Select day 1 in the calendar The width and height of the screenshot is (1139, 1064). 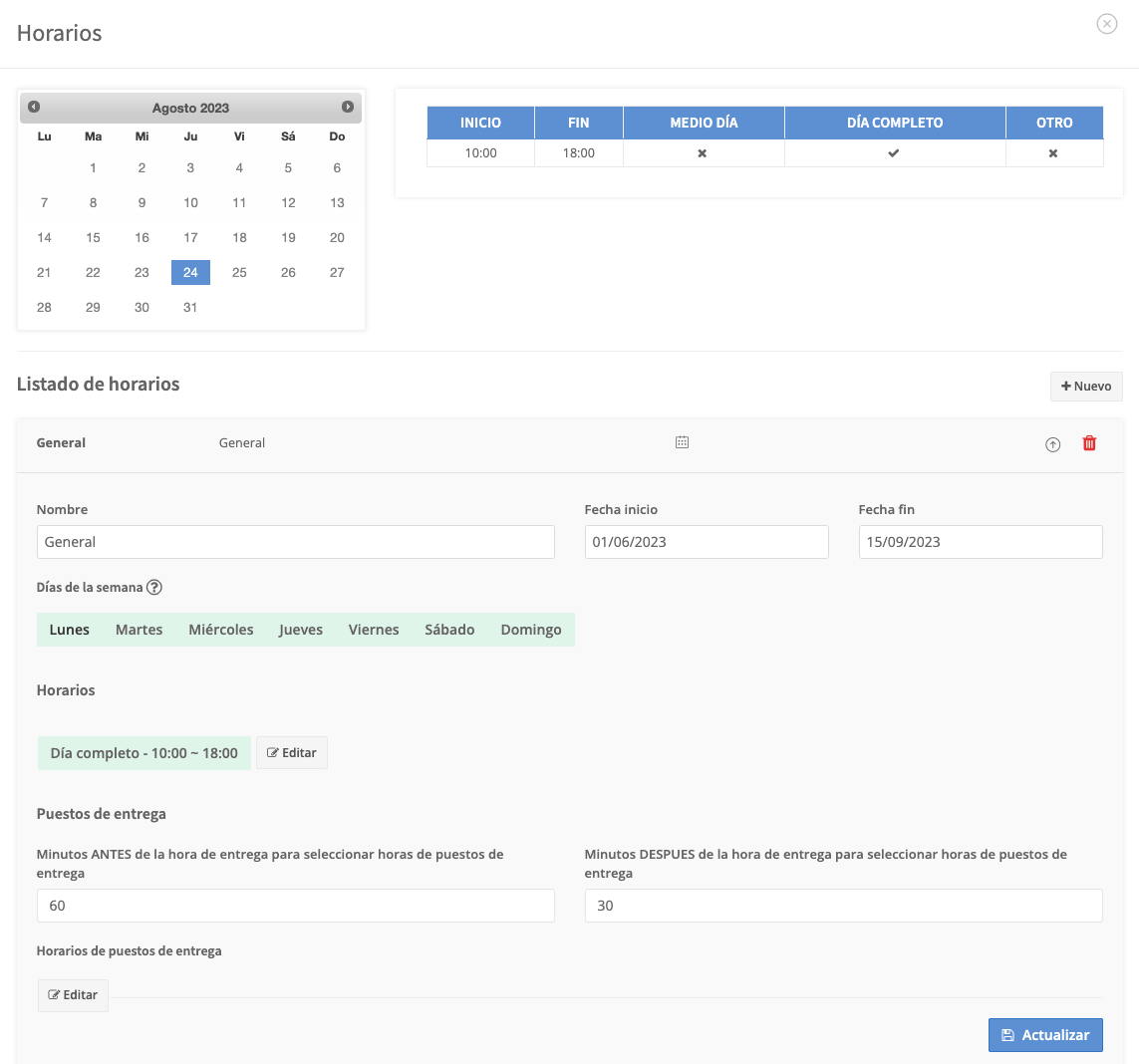pyautogui.click(x=93, y=167)
